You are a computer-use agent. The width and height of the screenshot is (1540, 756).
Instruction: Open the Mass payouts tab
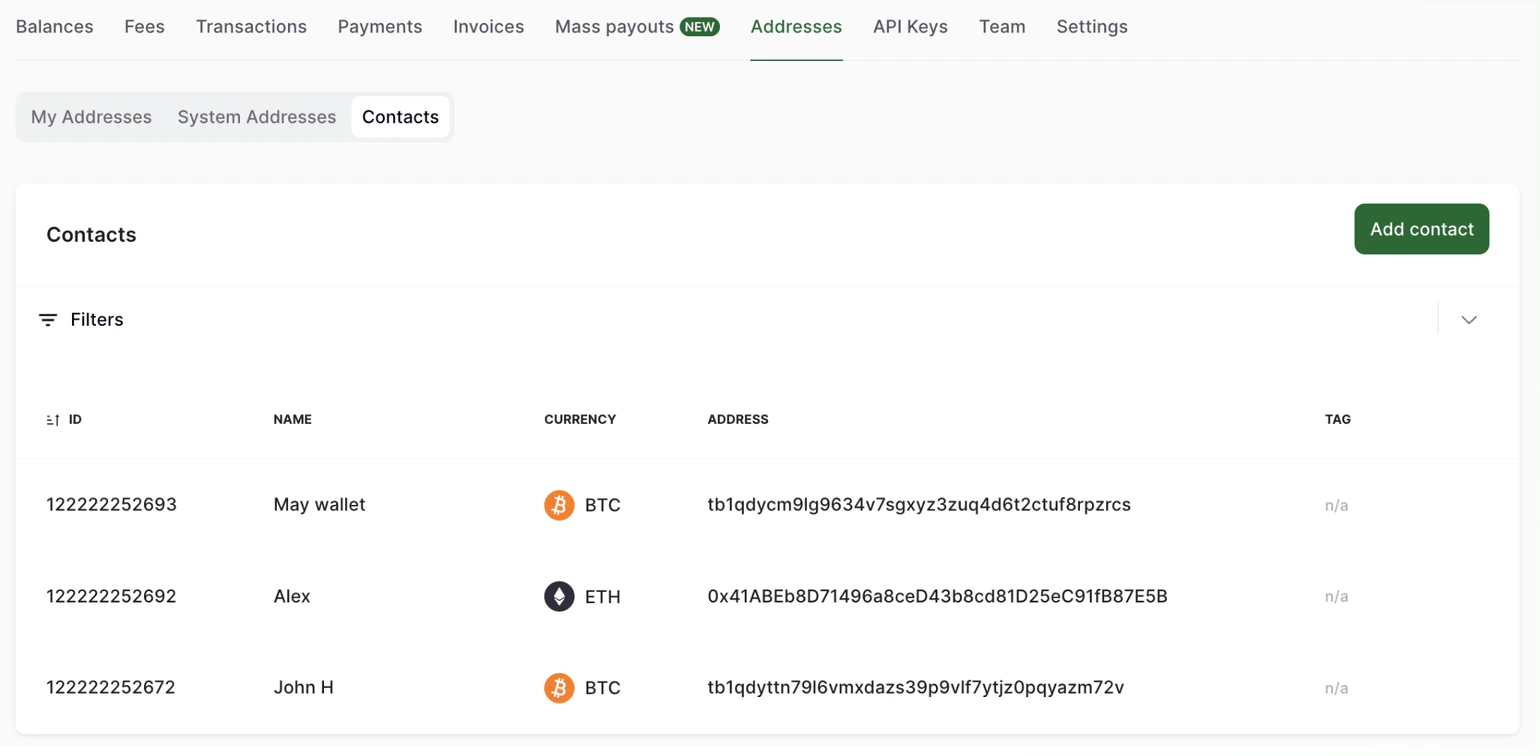pyautogui.click(x=615, y=27)
